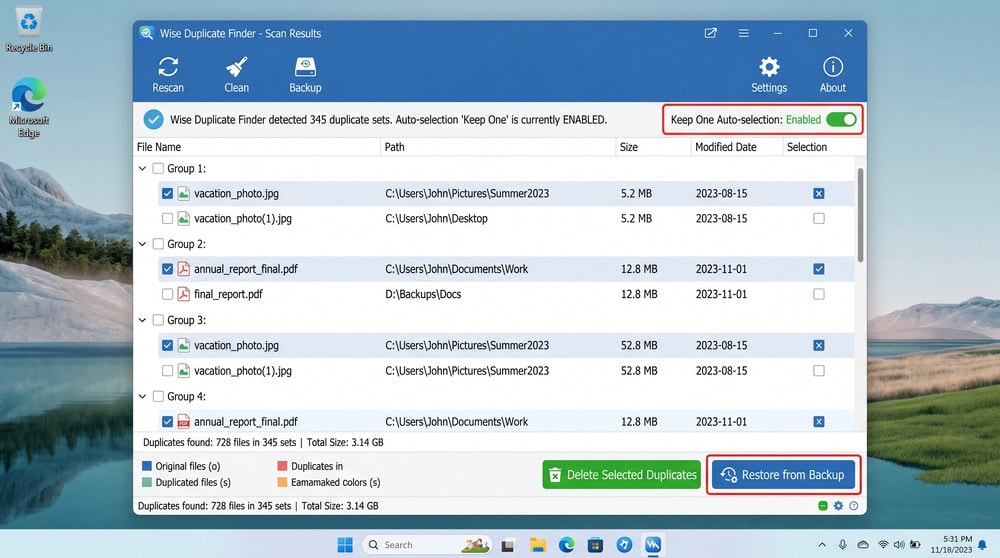Viewport: 1000px width, 558px height.
Task: Click the small blue gear in status bar
Action: tap(838, 506)
